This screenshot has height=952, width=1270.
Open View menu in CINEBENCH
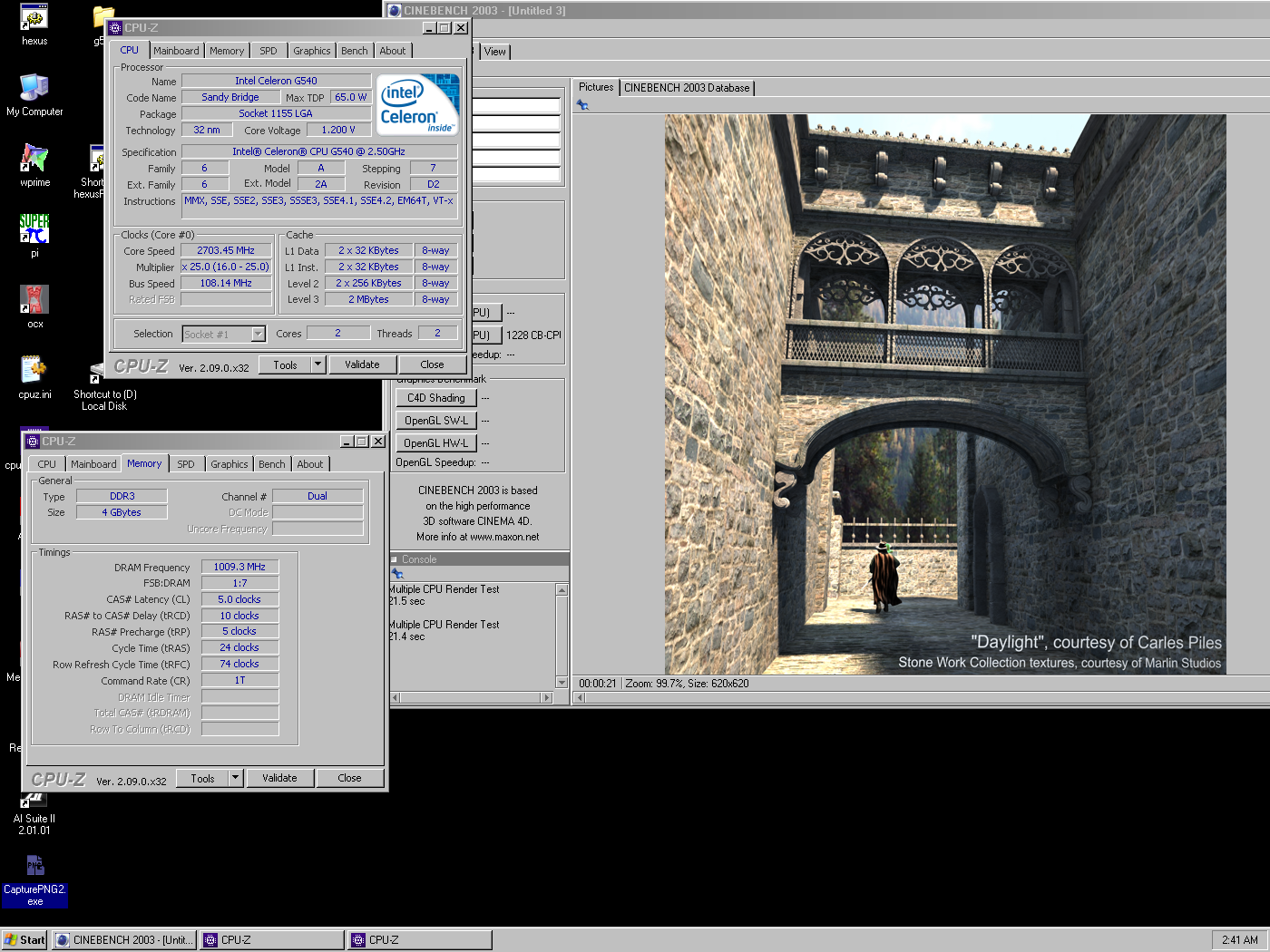point(495,52)
